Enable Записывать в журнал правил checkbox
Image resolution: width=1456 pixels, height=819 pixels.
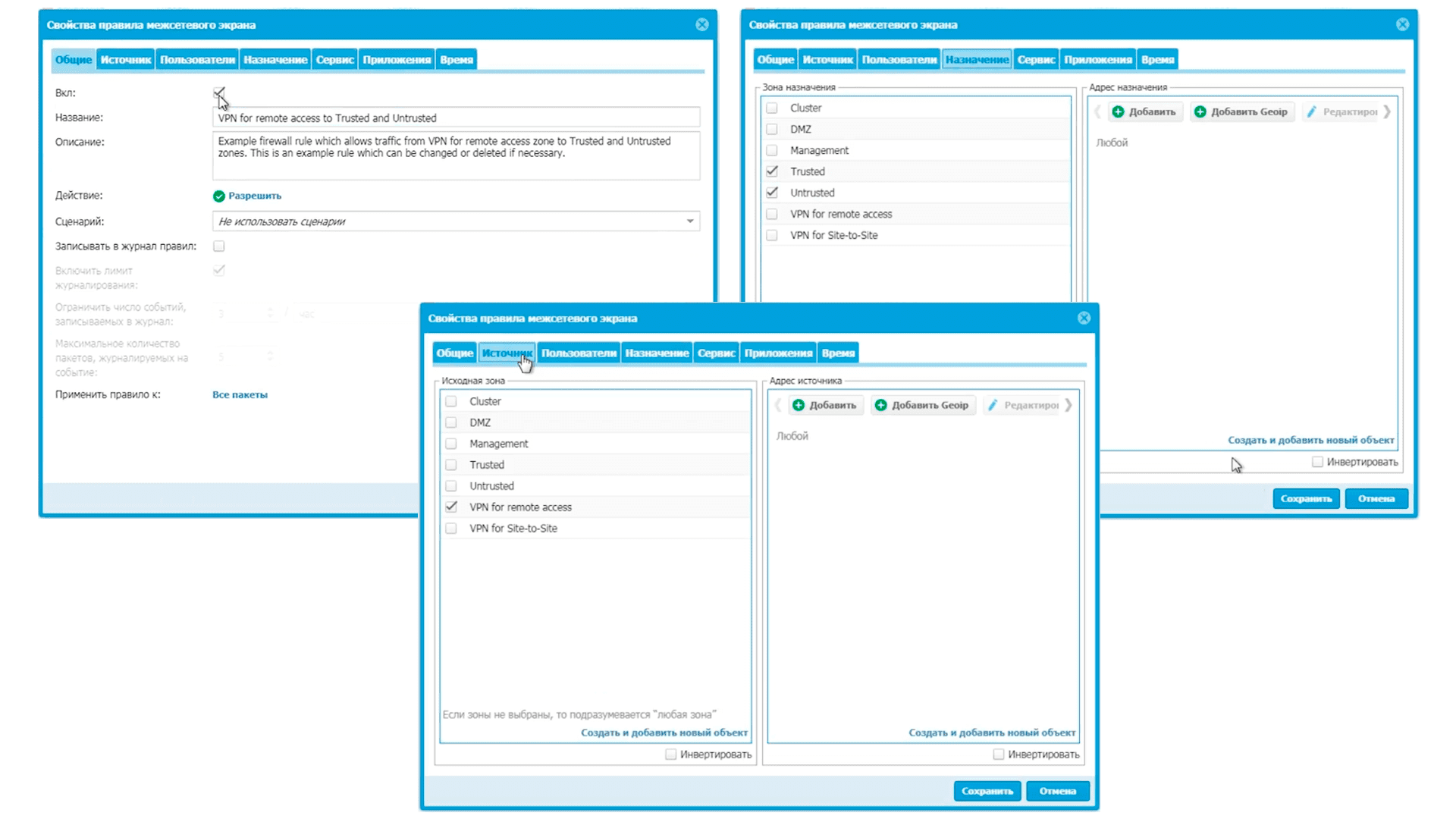(219, 246)
